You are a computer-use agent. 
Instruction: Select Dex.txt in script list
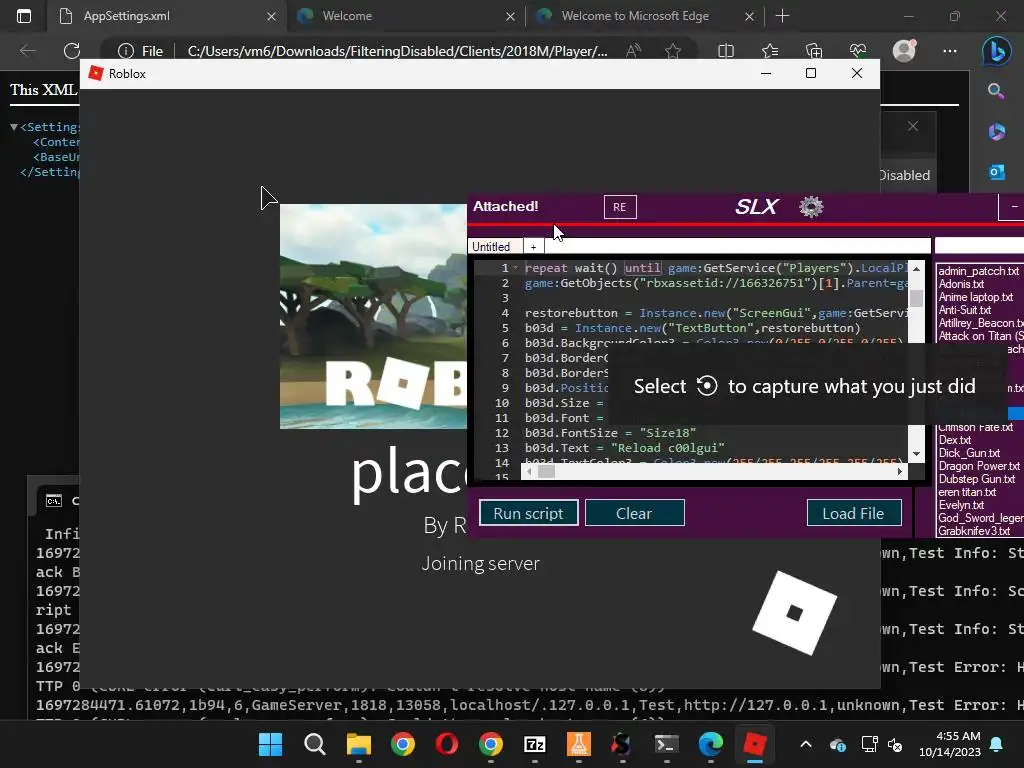point(954,440)
